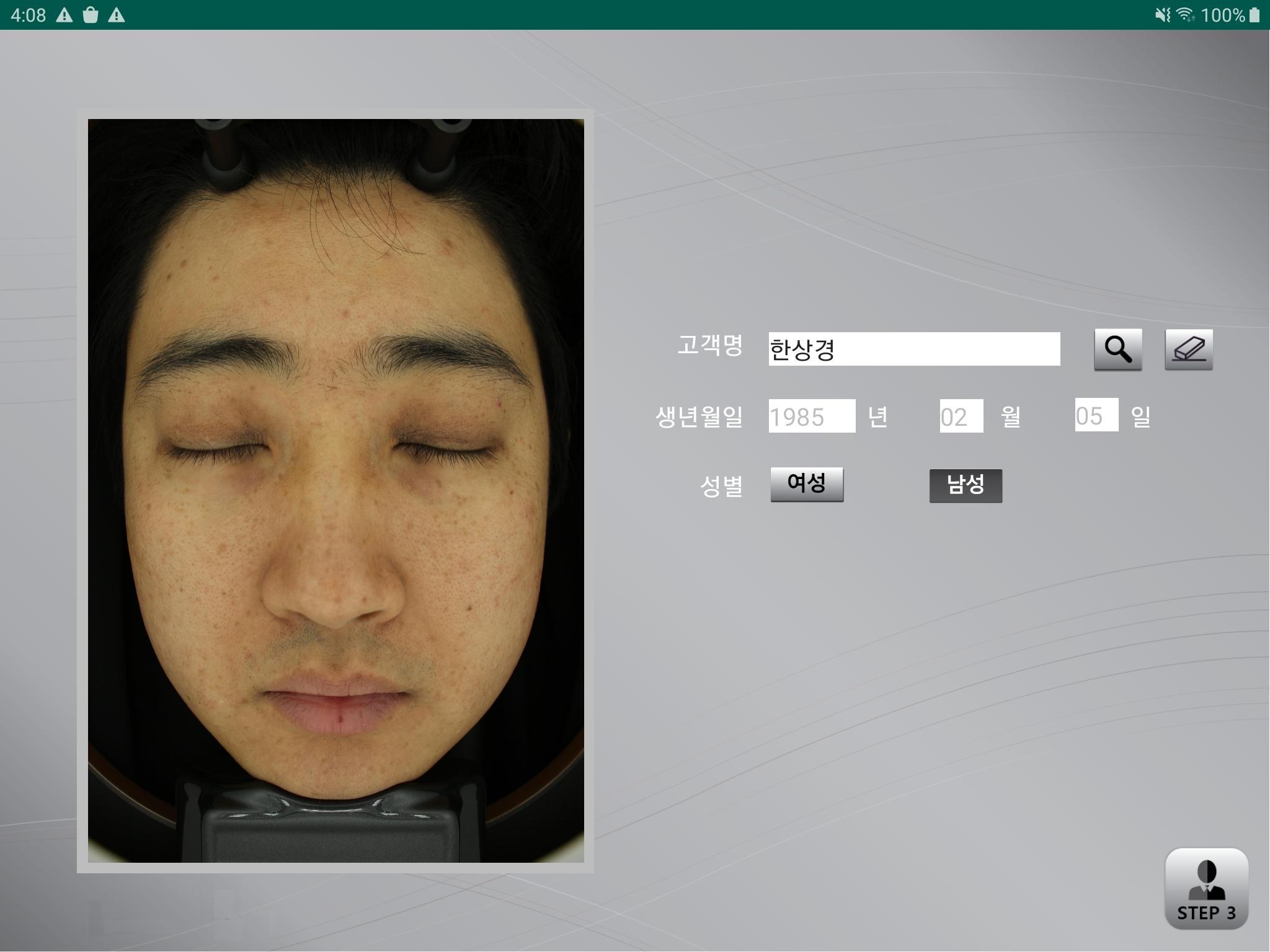
Task: Tap the 4:08 clock in status bar
Action: 28,15
